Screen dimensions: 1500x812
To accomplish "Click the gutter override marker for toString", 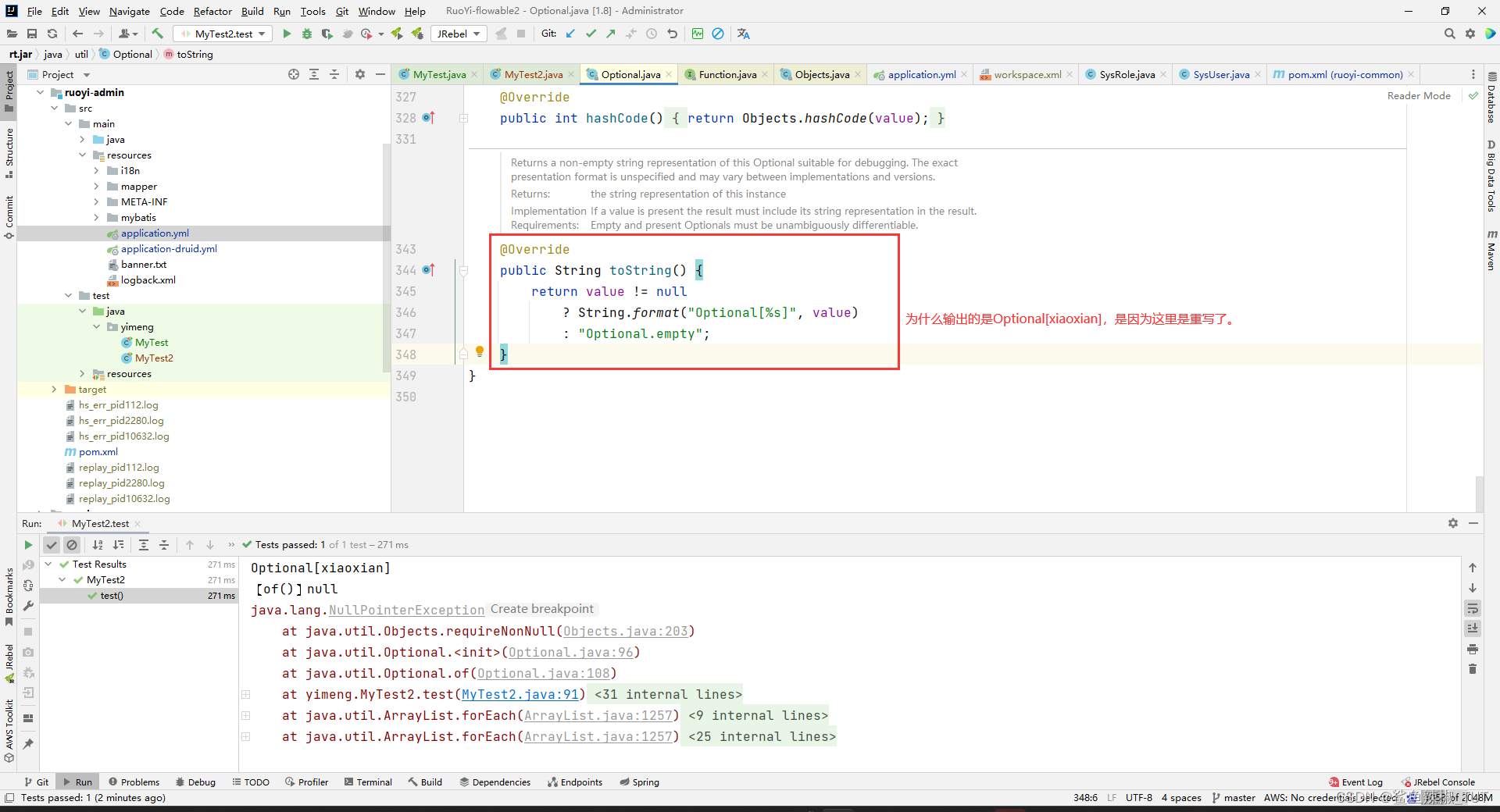I will coord(428,270).
